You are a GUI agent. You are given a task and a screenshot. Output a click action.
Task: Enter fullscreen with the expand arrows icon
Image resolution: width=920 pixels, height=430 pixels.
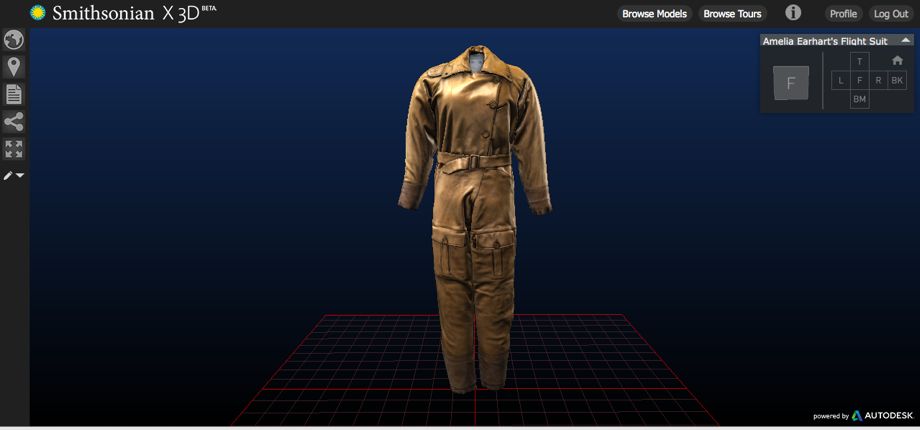[x=14, y=149]
